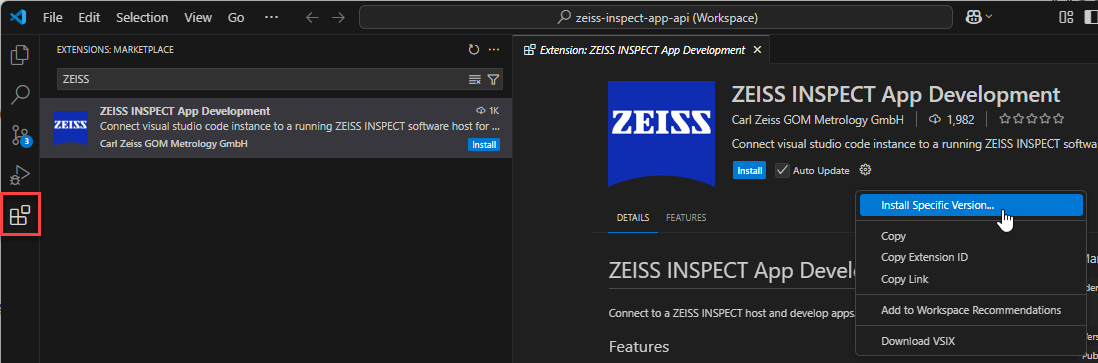Open the Extensions view in activity bar
Screen dimensions: 1098x363
click(x=20, y=215)
